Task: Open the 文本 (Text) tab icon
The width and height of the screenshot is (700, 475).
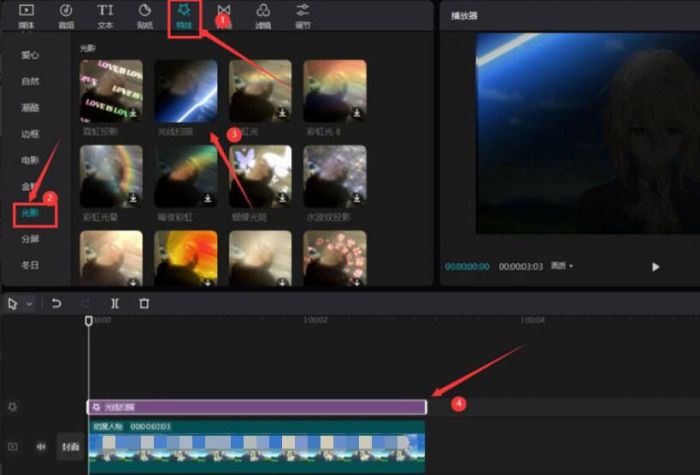Action: tap(105, 13)
